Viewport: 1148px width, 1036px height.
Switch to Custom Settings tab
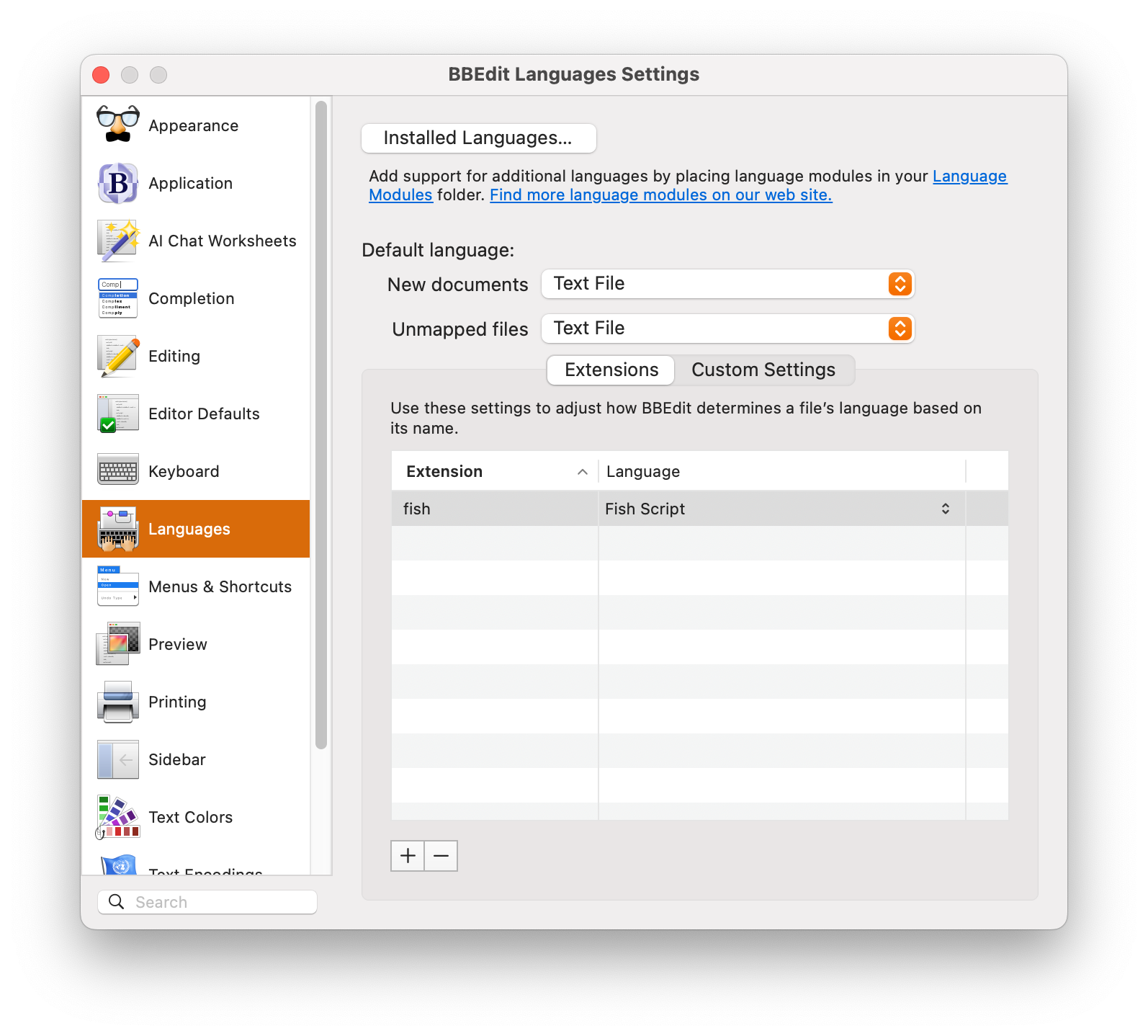763,370
